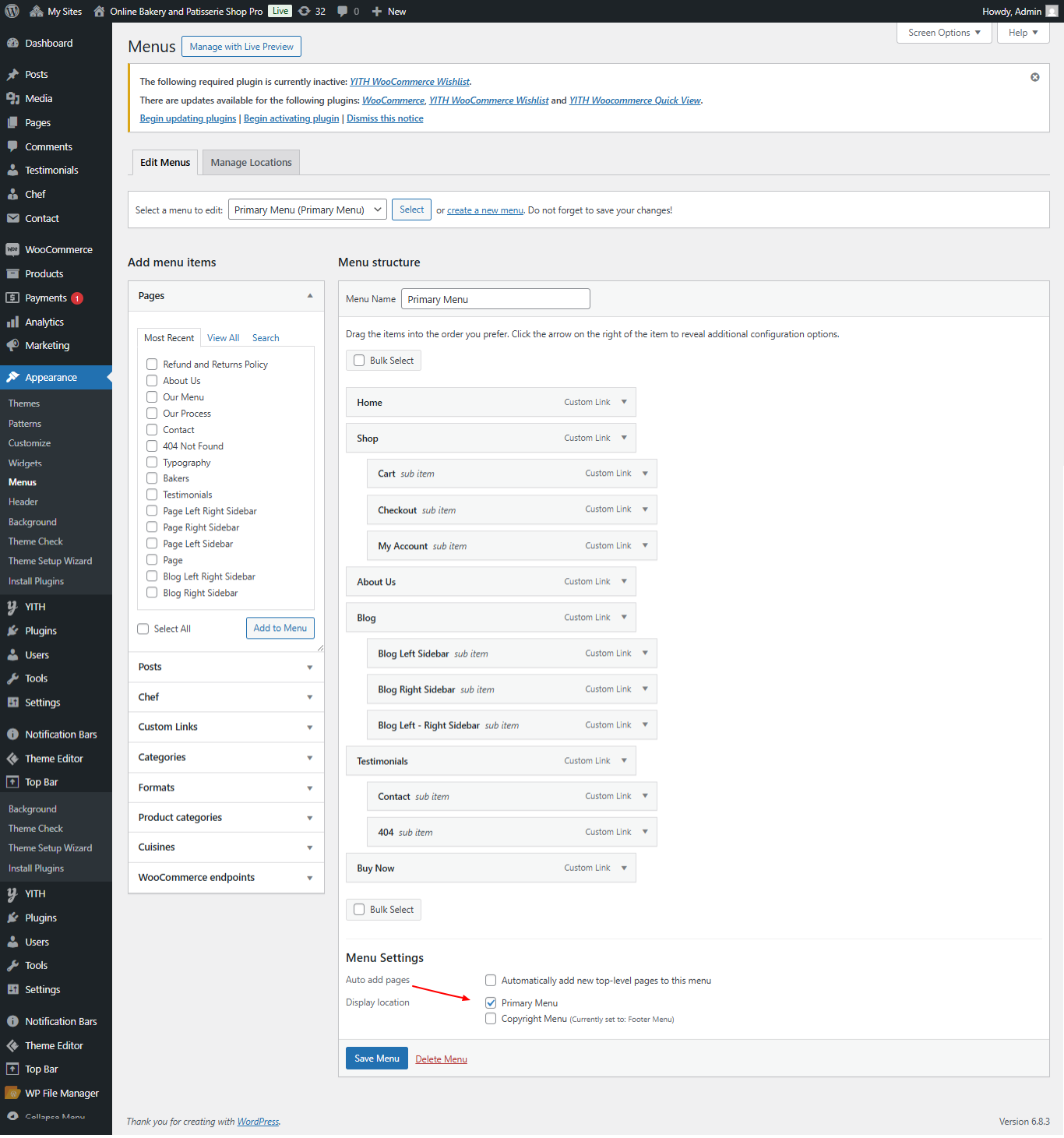
Task: Click the comments bubble icon in admin bar
Action: tap(343, 11)
